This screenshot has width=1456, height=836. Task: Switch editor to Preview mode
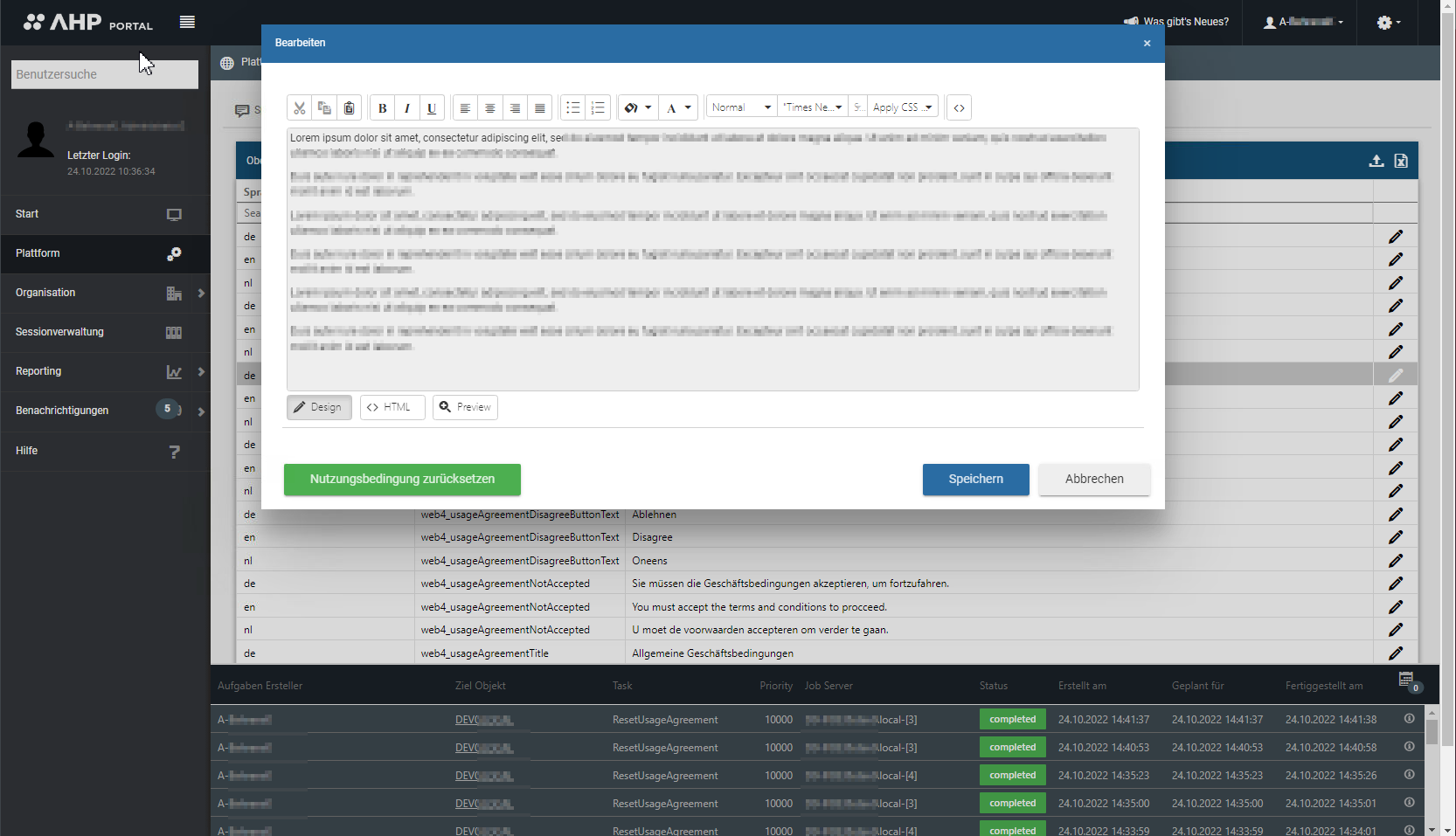coord(465,407)
